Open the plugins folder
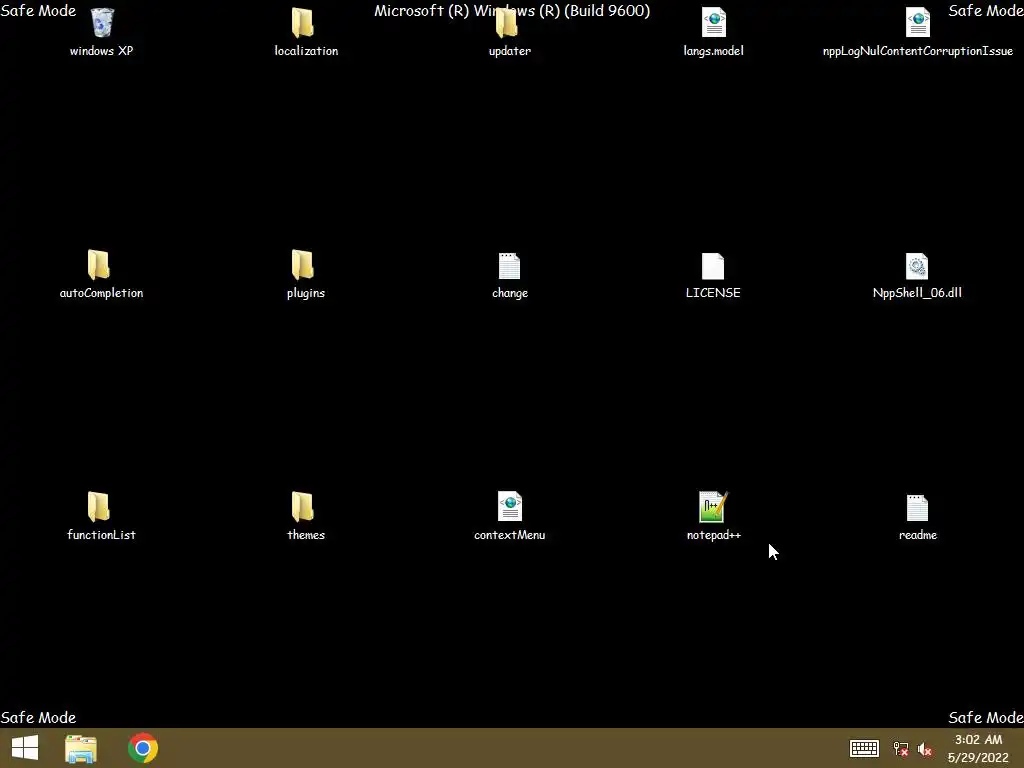The height and width of the screenshot is (768, 1024). [x=302, y=265]
